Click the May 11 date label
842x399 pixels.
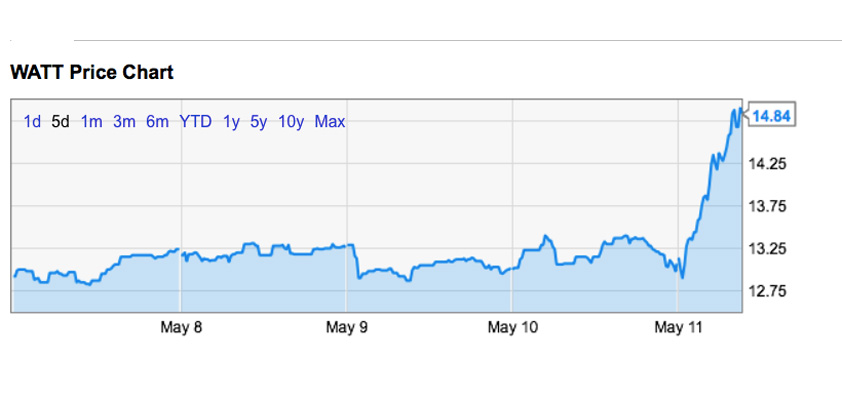coord(679,327)
